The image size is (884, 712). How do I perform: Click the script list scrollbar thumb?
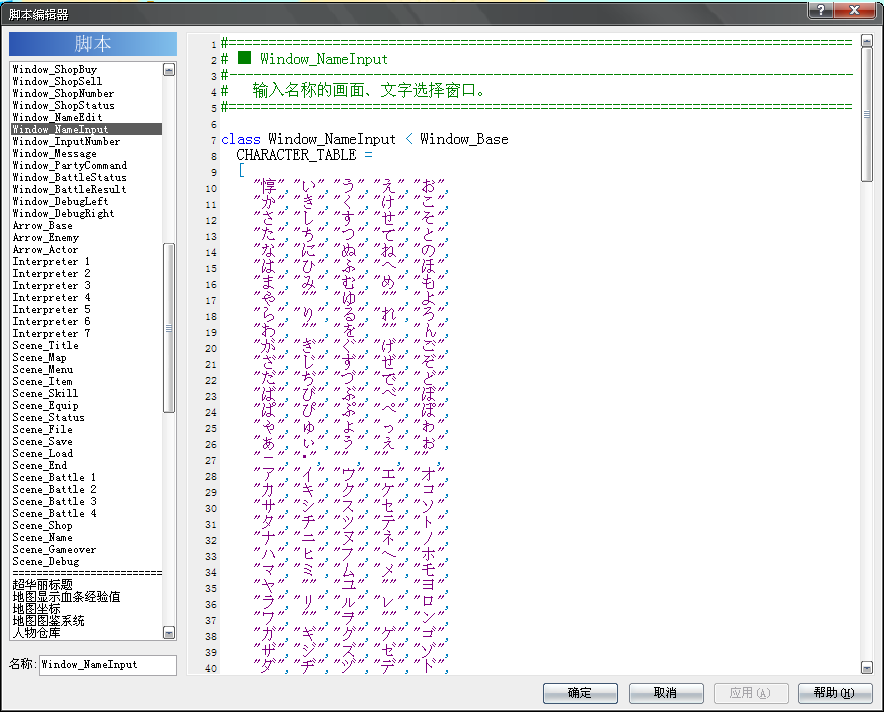[x=169, y=328]
